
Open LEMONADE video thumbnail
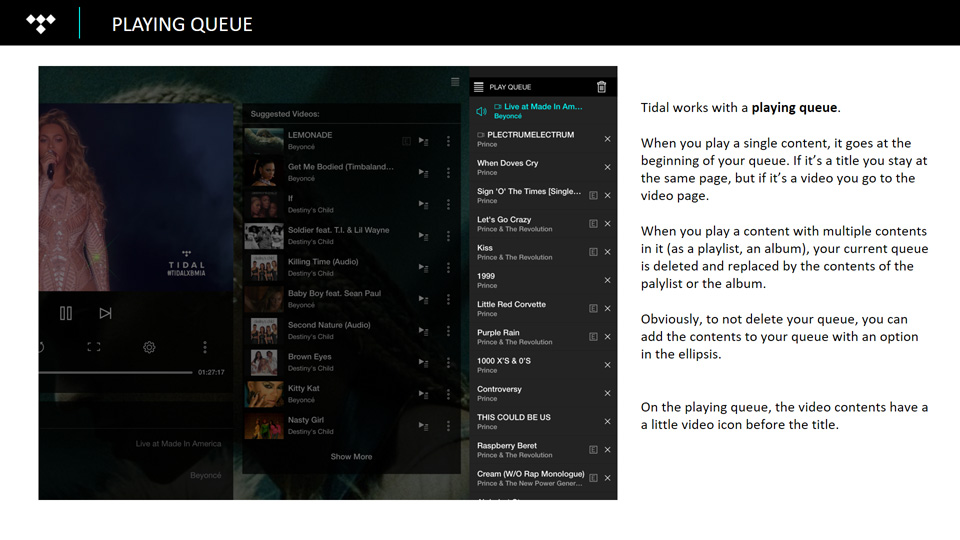point(264,141)
